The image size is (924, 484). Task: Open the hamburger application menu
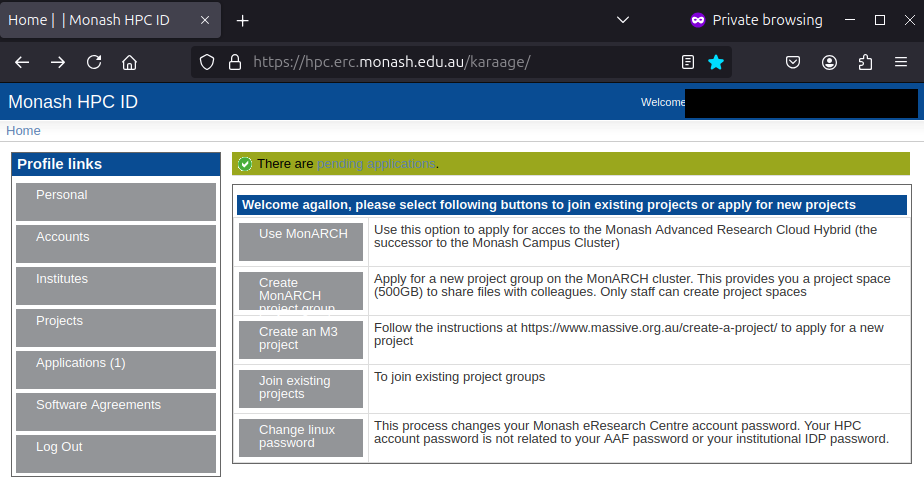click(x=901, y=62)
